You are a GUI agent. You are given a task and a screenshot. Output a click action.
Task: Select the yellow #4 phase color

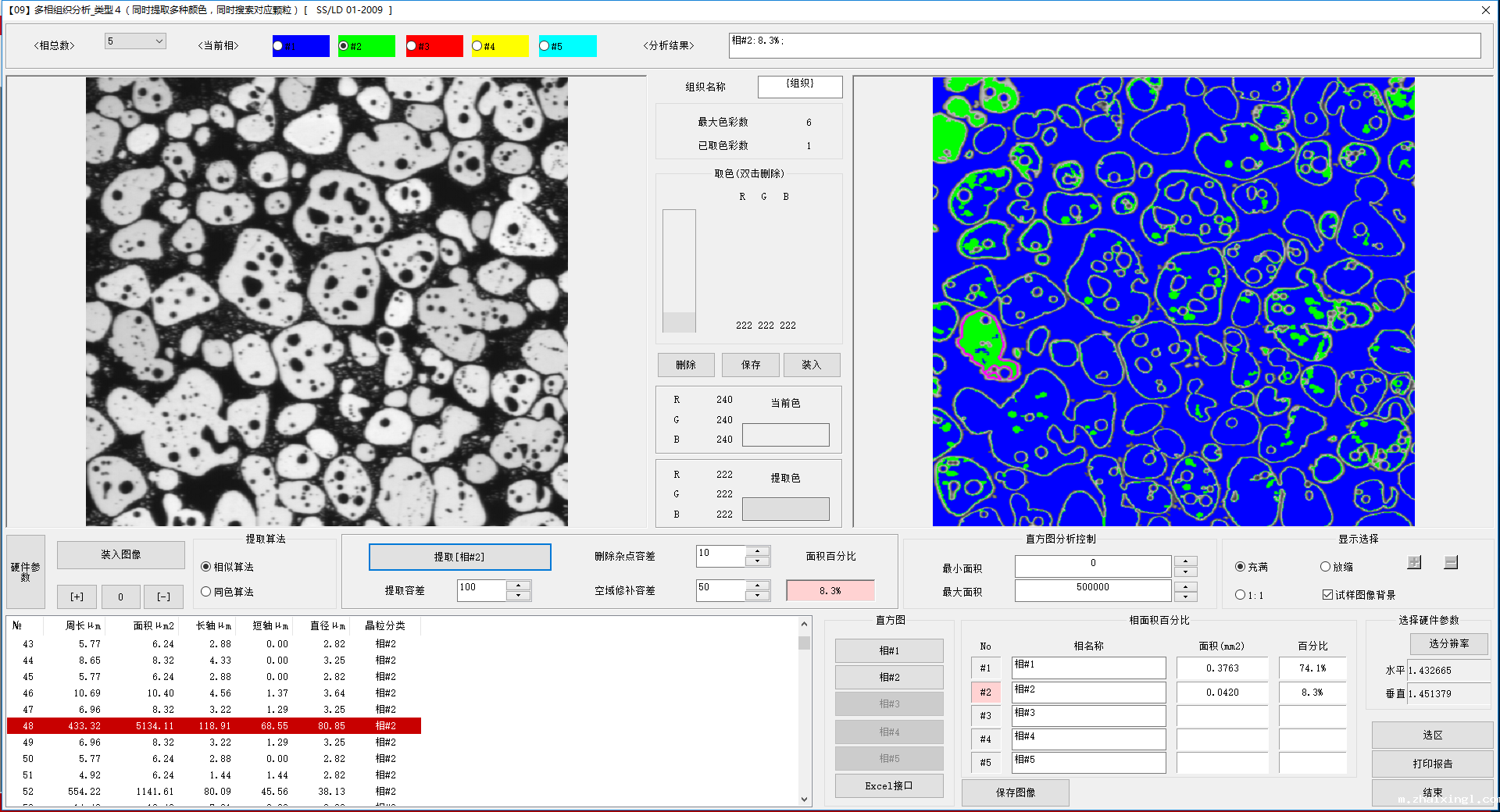(x=477, y=46)
